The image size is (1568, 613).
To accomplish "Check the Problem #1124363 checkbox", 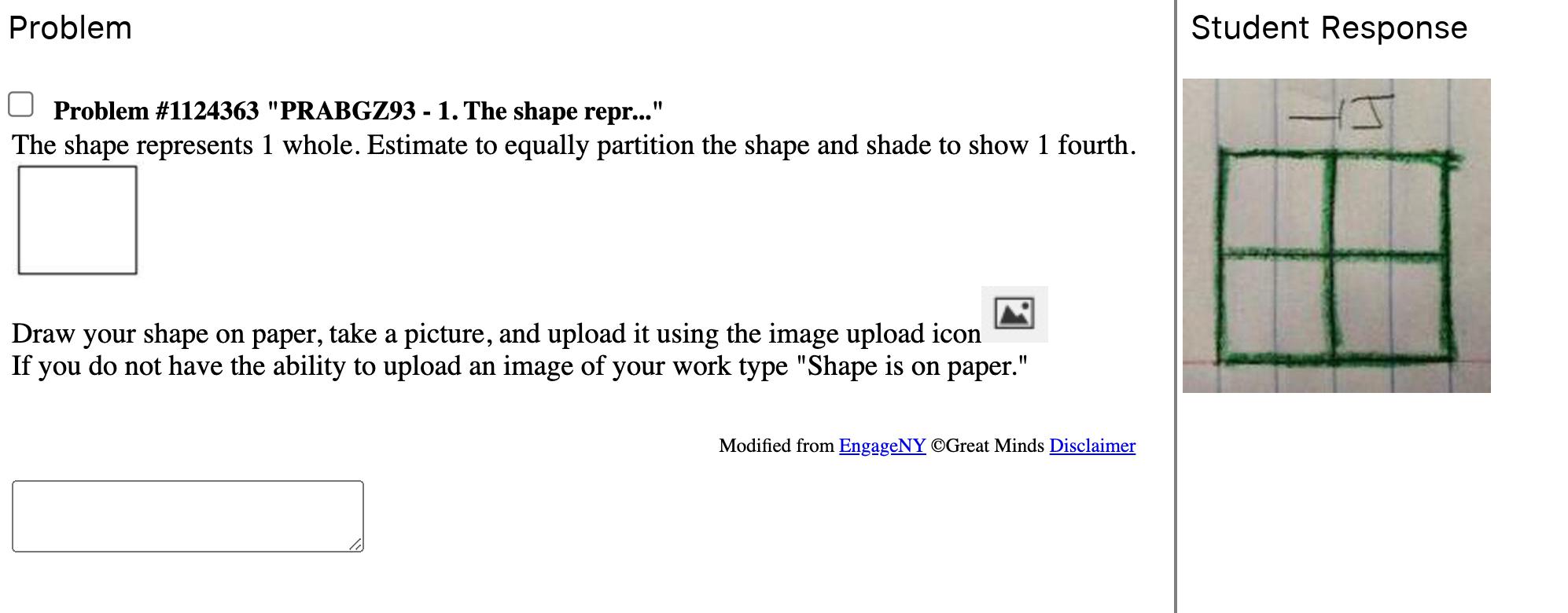I will click(x=20, y=104).
